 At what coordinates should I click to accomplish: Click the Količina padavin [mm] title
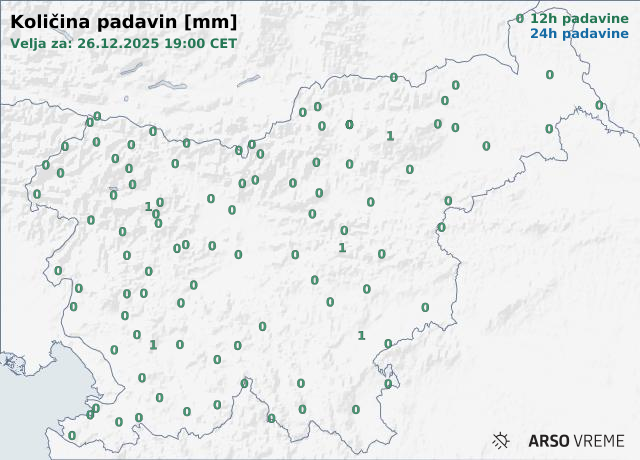124,21
